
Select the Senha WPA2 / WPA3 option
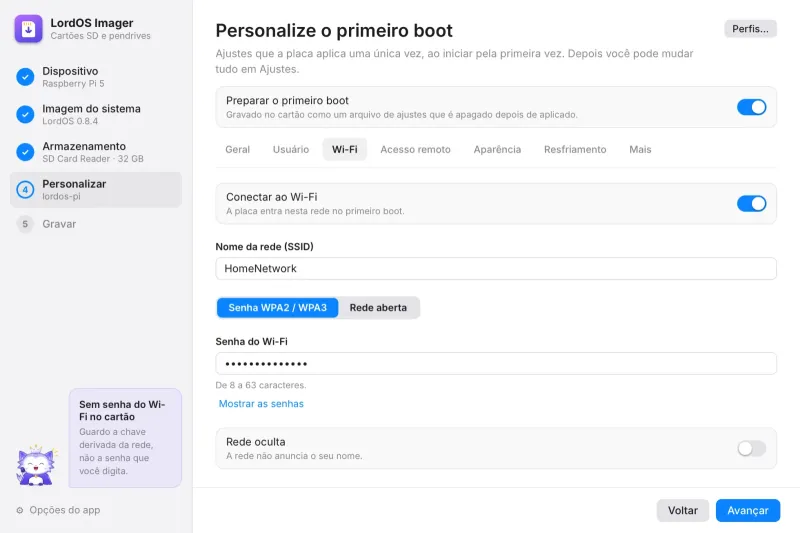pyautogui.click(x=278, y=308)
